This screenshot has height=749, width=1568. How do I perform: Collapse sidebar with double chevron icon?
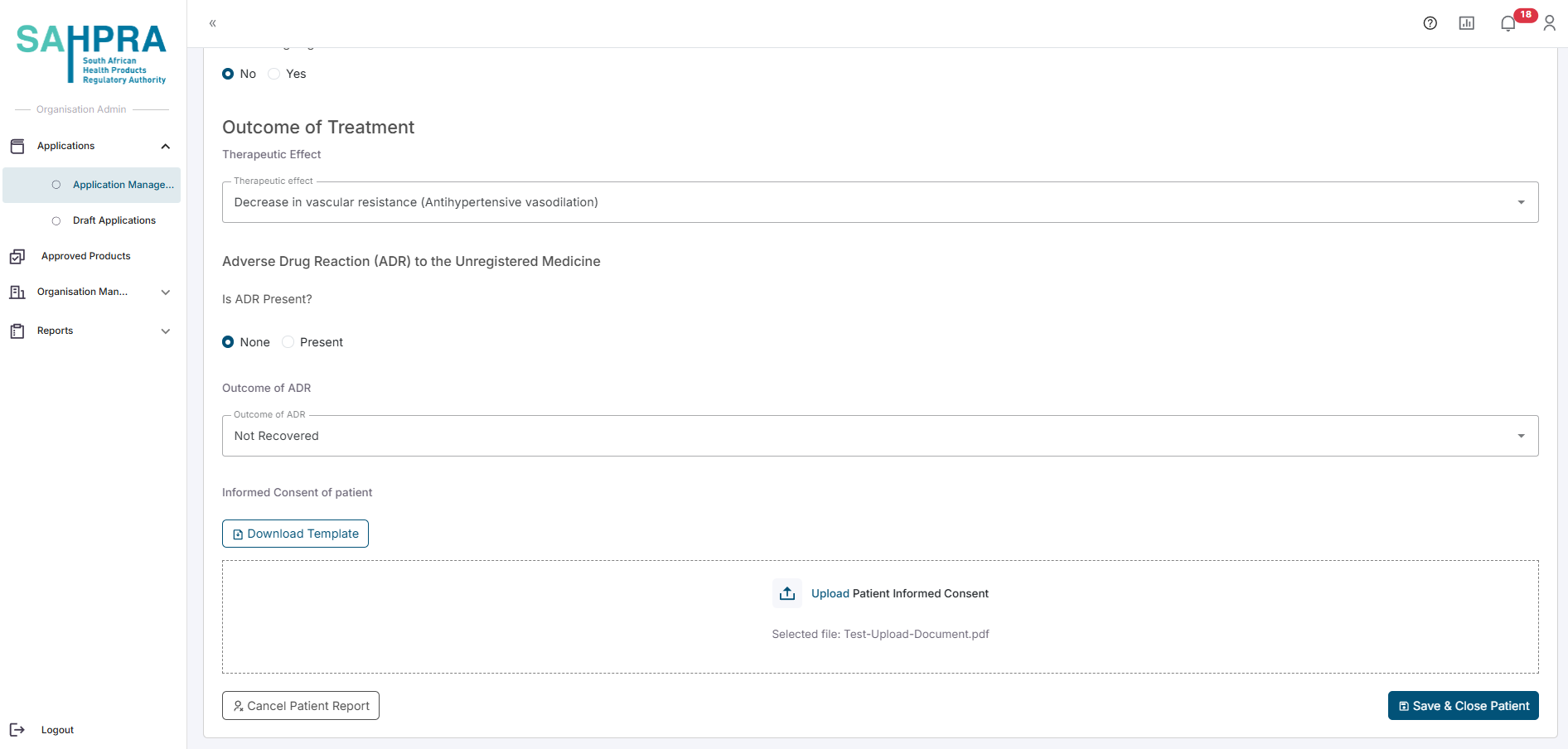point(213,23)
